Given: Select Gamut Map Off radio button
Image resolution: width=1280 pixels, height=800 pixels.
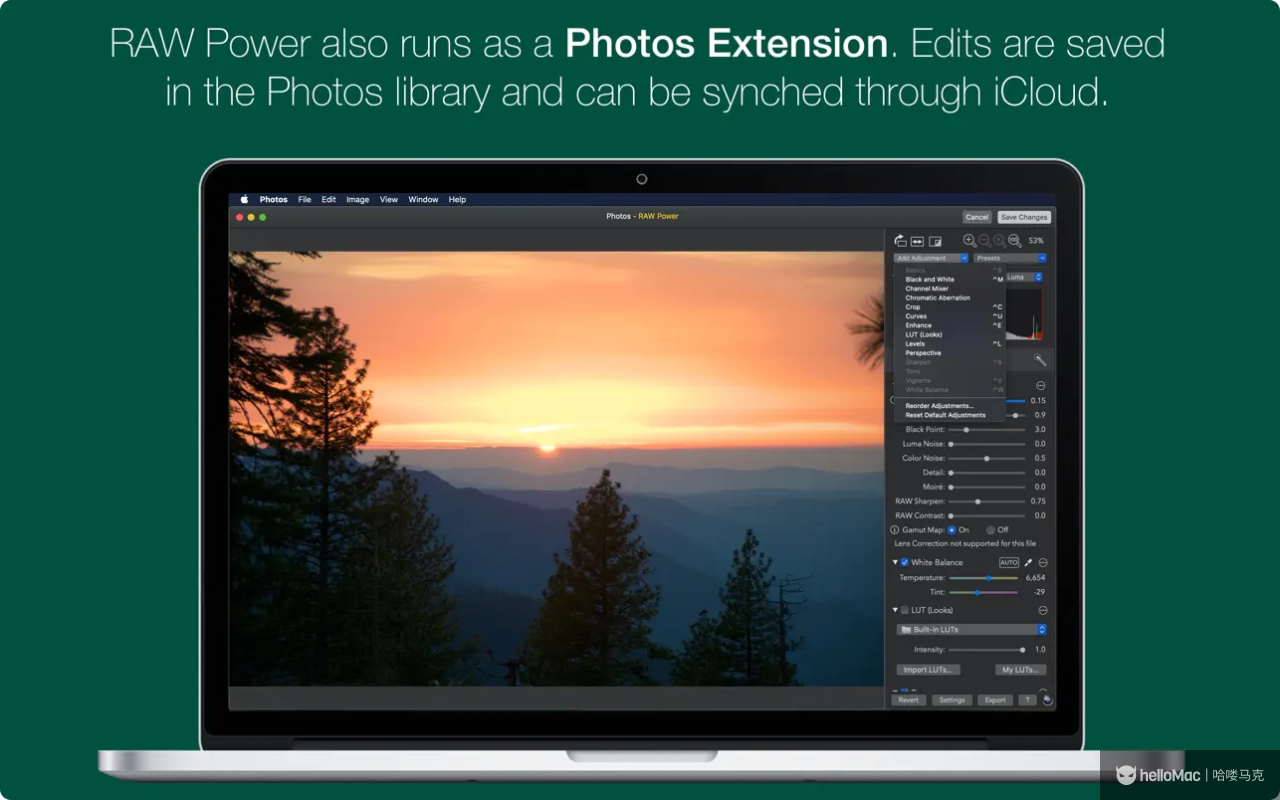Looking at the screenshot, I should coord(991,530).
